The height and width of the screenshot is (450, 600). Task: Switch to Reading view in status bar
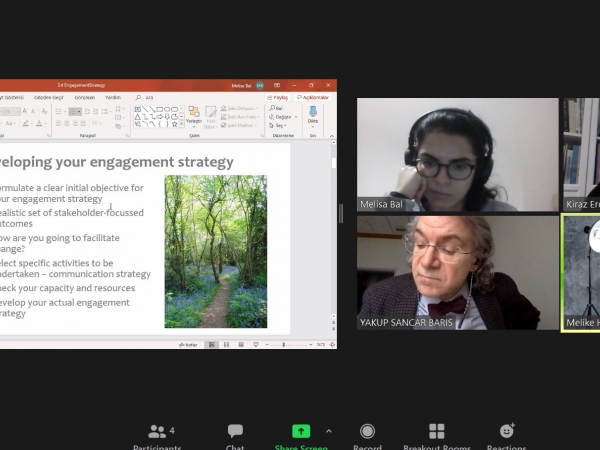point(241,345)
